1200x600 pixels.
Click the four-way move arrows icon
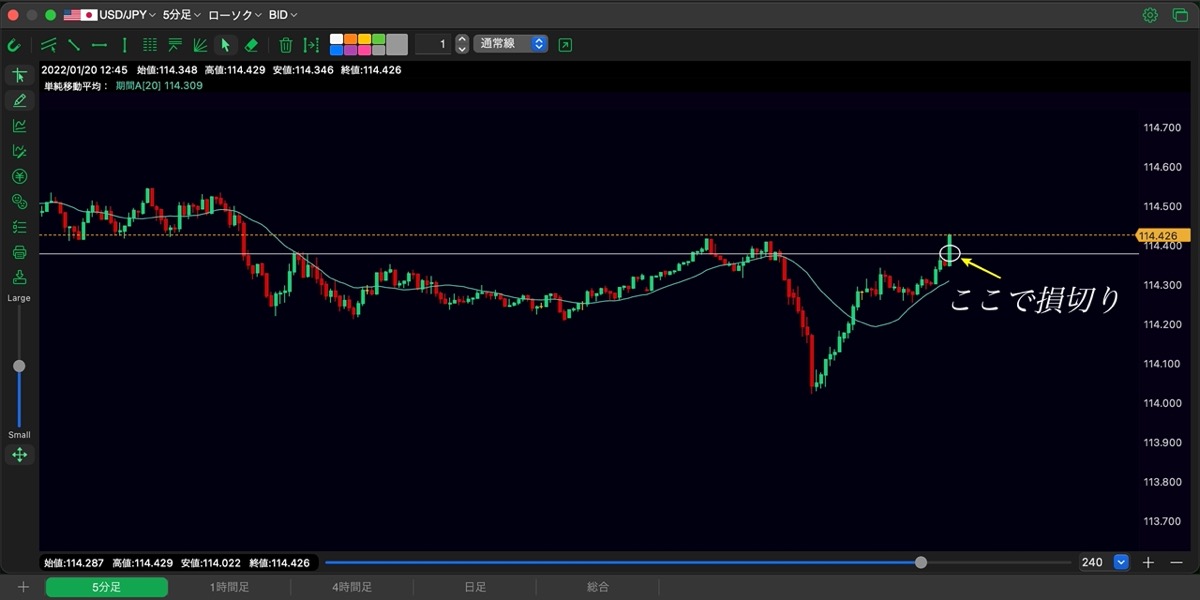[x=19, y=455]
